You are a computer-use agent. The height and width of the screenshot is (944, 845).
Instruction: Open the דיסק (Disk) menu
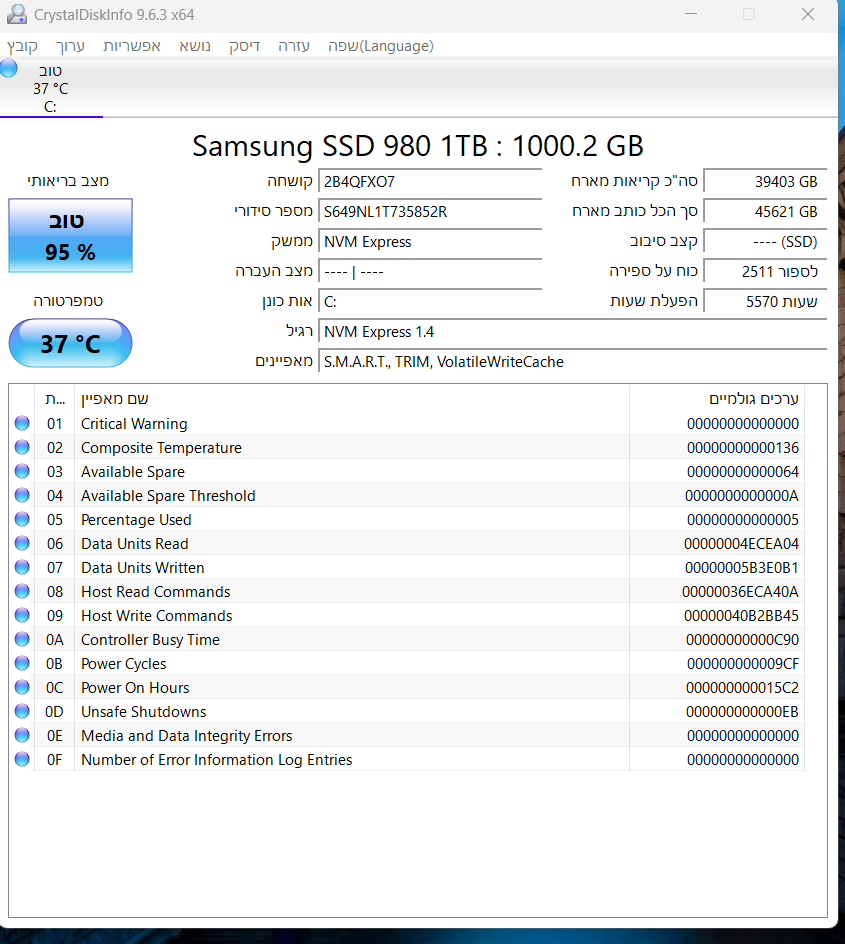pyautogui.click(x=244, y=46)
